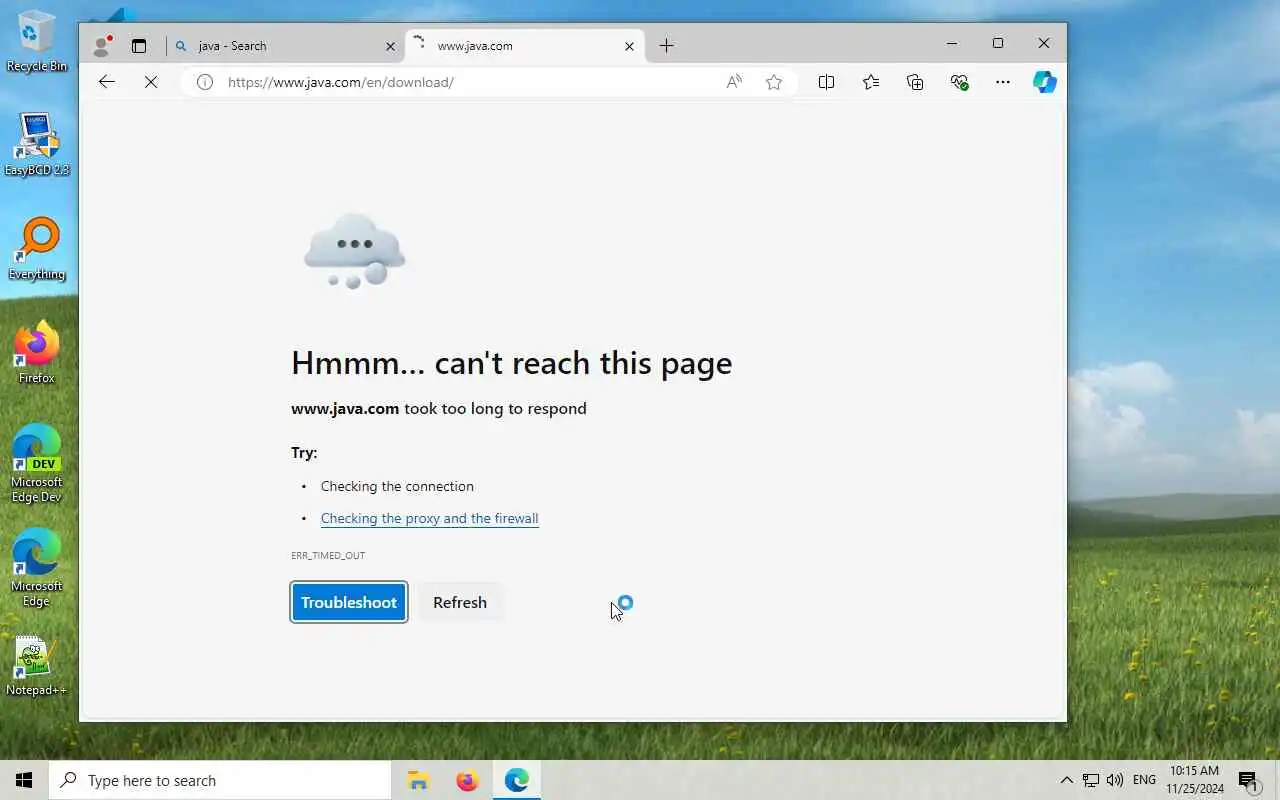Click the taskbar search box
1280x800 pixels.
pos(220,780)
